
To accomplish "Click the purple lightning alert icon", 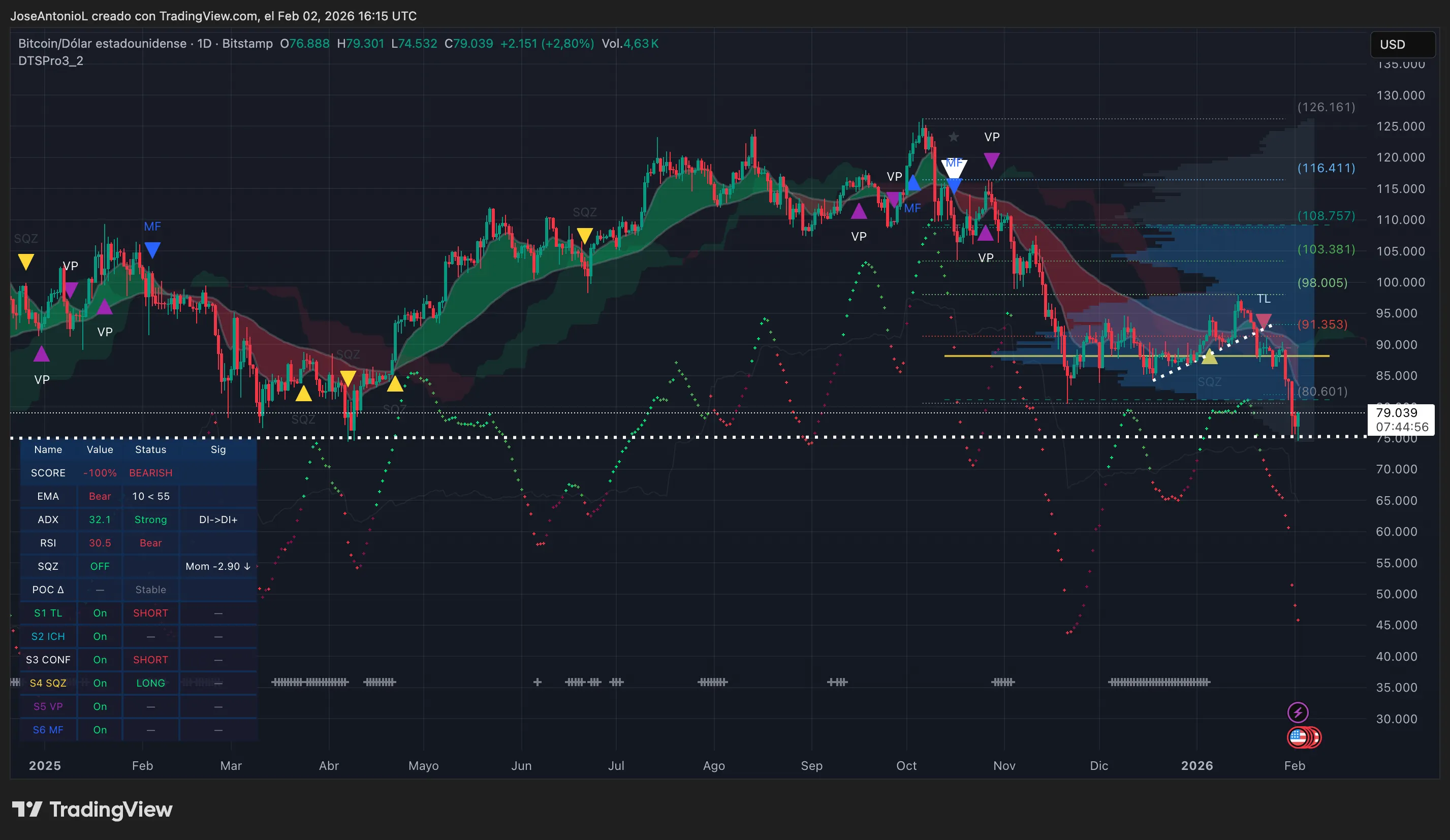I will (x=1299, y=713).
